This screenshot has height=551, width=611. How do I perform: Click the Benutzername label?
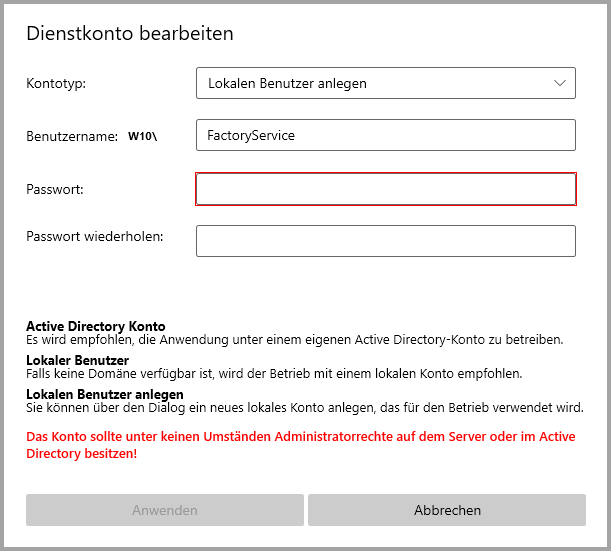[x=72, y=136]
